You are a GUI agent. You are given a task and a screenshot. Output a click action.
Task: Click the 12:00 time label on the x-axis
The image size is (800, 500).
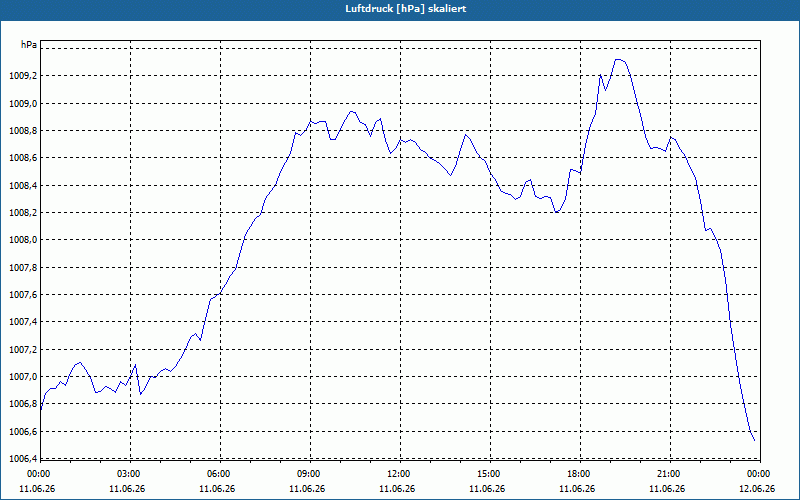(x=399, y=474)
